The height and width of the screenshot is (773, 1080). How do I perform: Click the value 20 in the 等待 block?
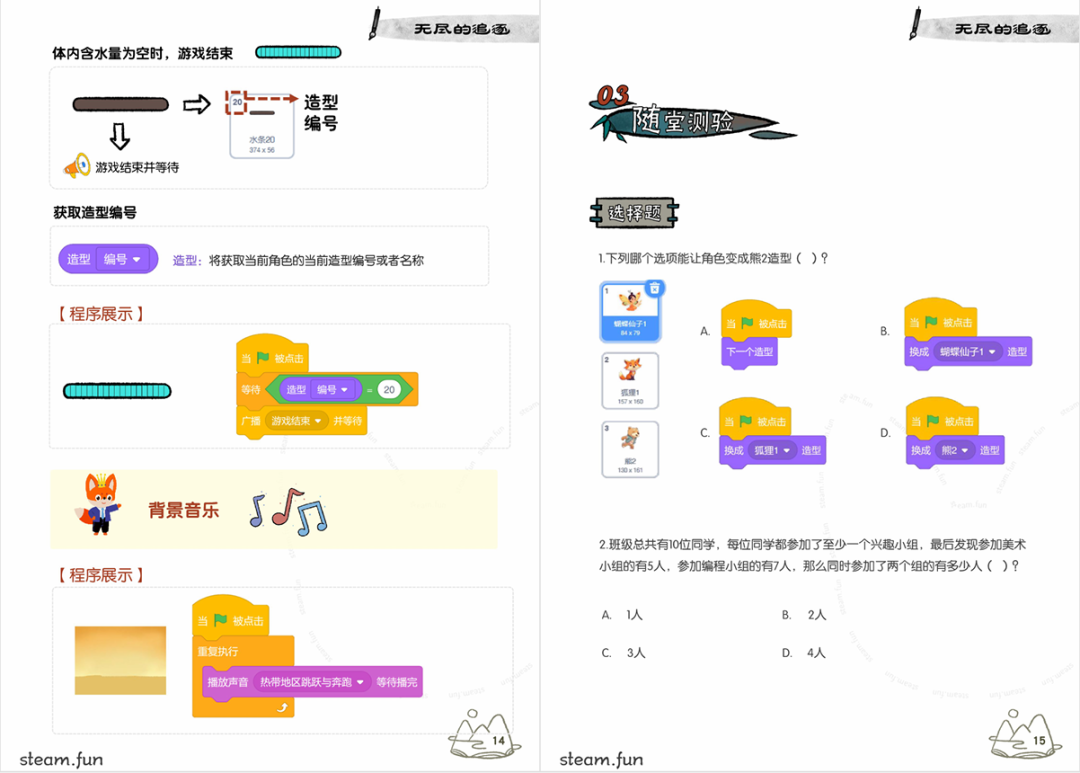click(389, 389)
